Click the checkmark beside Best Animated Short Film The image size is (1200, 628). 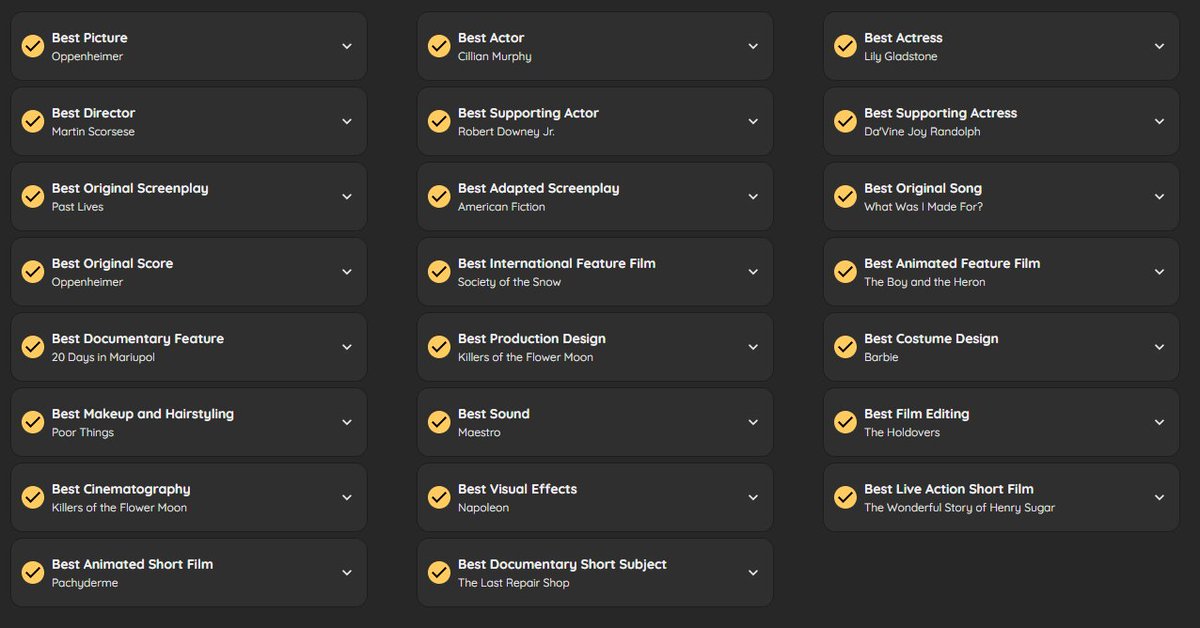pyautogui.click(x=33, y=572)
